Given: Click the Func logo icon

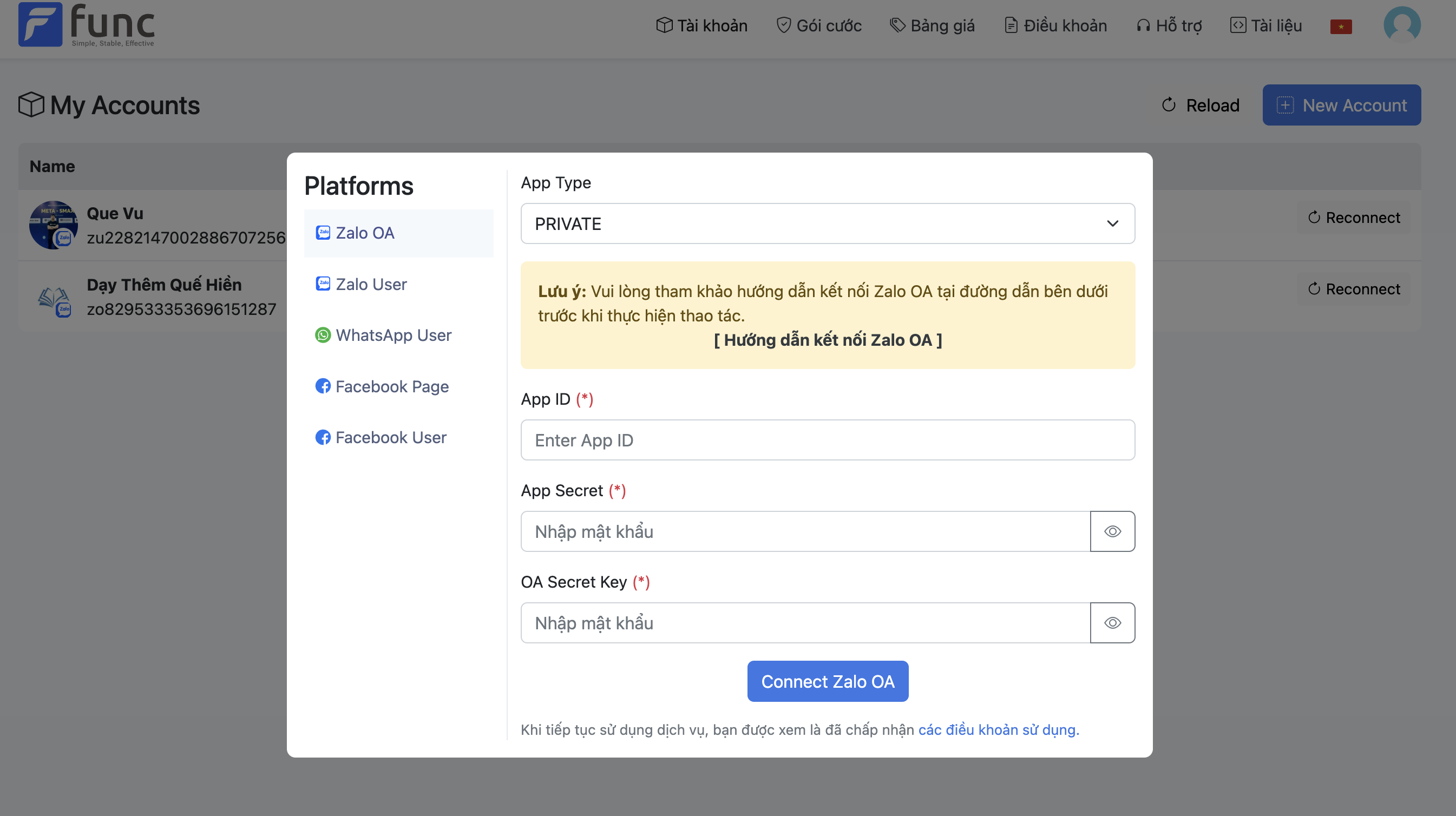Looking at the screenshot, I should point(40,24).
